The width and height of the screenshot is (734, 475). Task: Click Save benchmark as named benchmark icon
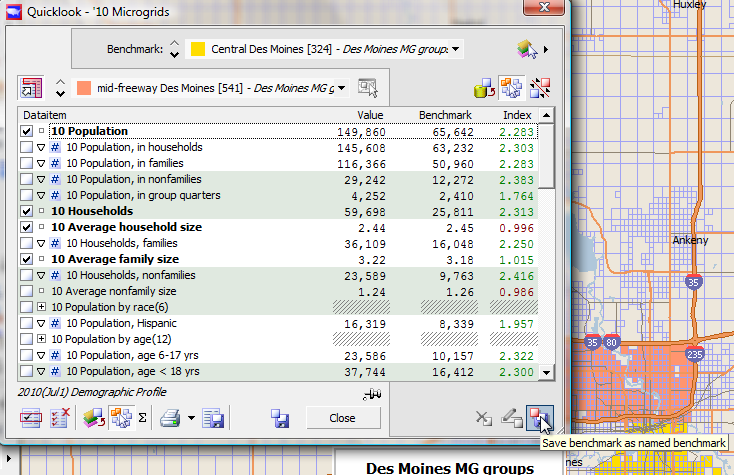coord(538,418)
